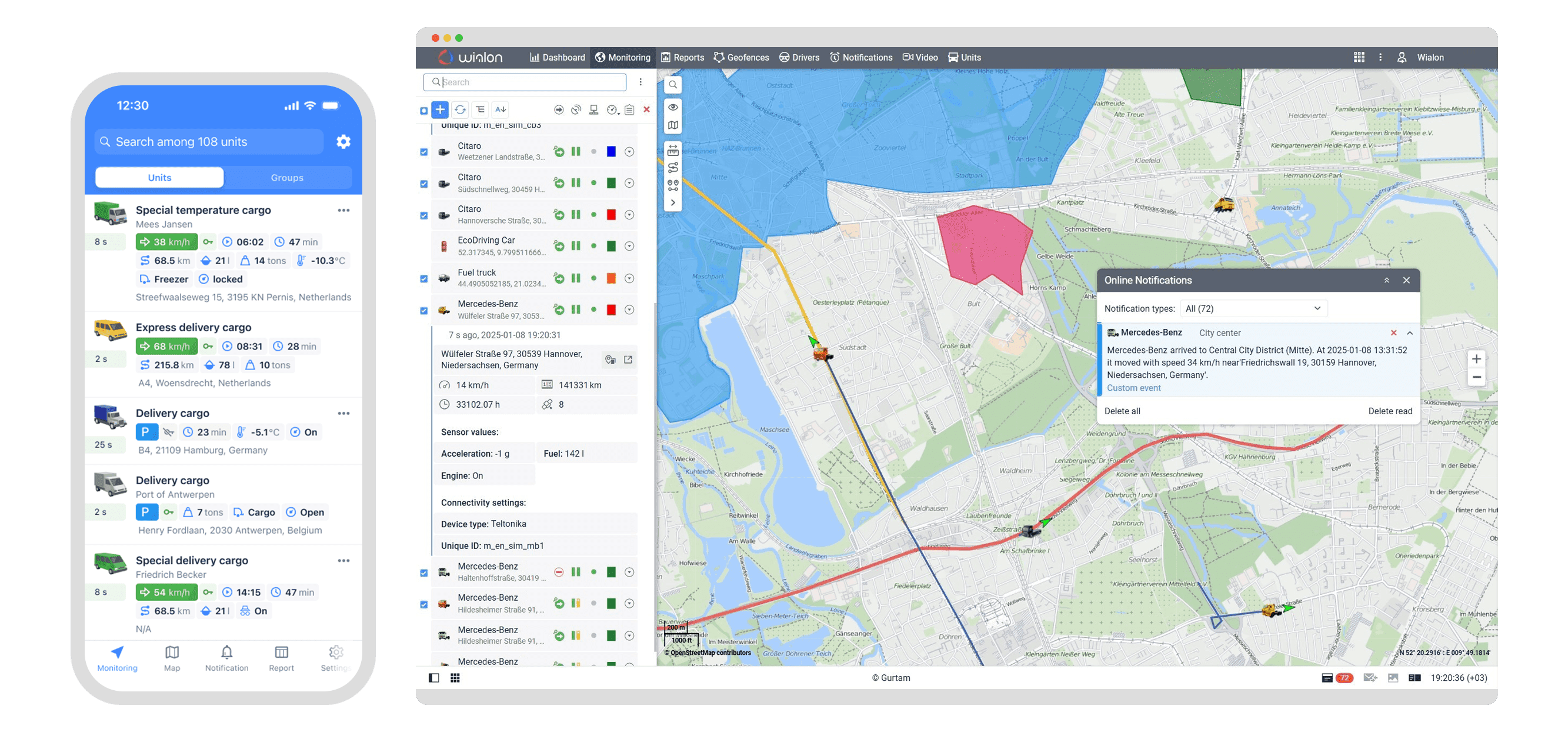Open the sensor state column icon in list toolbar

[x=612, y=109]
